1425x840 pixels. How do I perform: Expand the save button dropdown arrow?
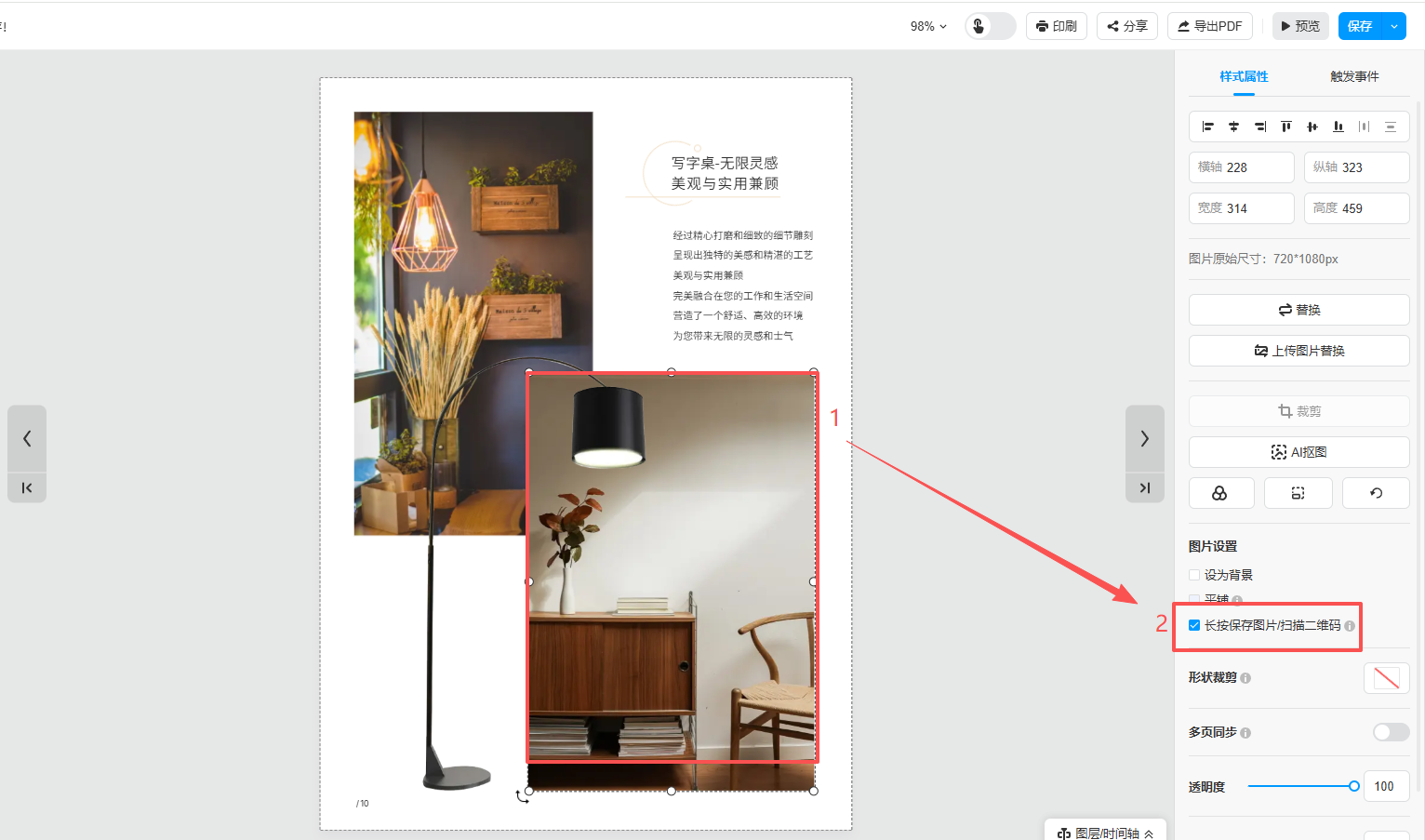coord(1393,26)
